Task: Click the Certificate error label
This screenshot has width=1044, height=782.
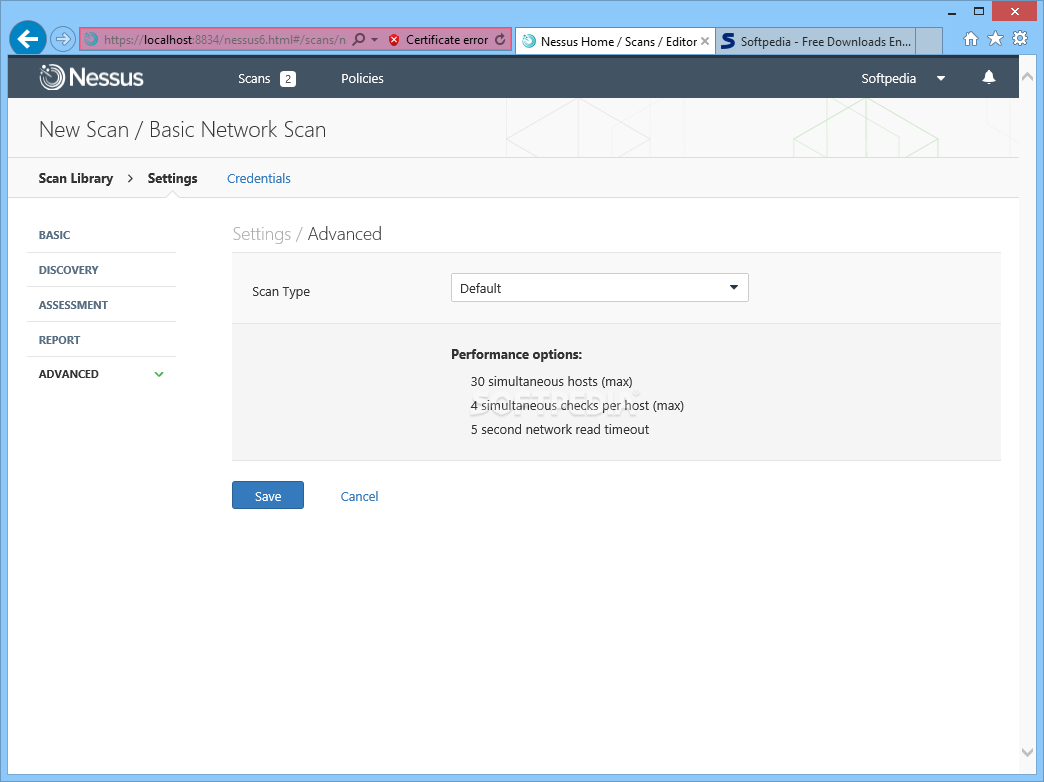Action: [x=447, y=40]
